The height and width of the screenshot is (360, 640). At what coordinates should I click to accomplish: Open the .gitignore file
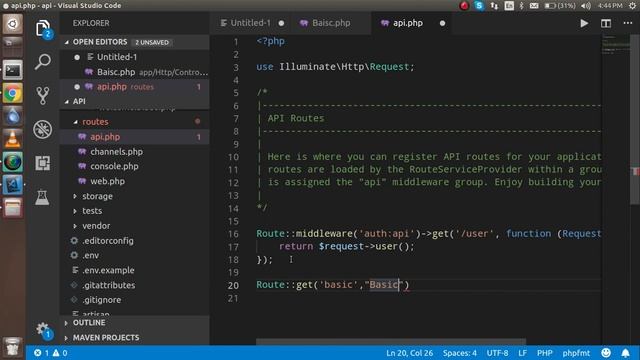point(102,300)
